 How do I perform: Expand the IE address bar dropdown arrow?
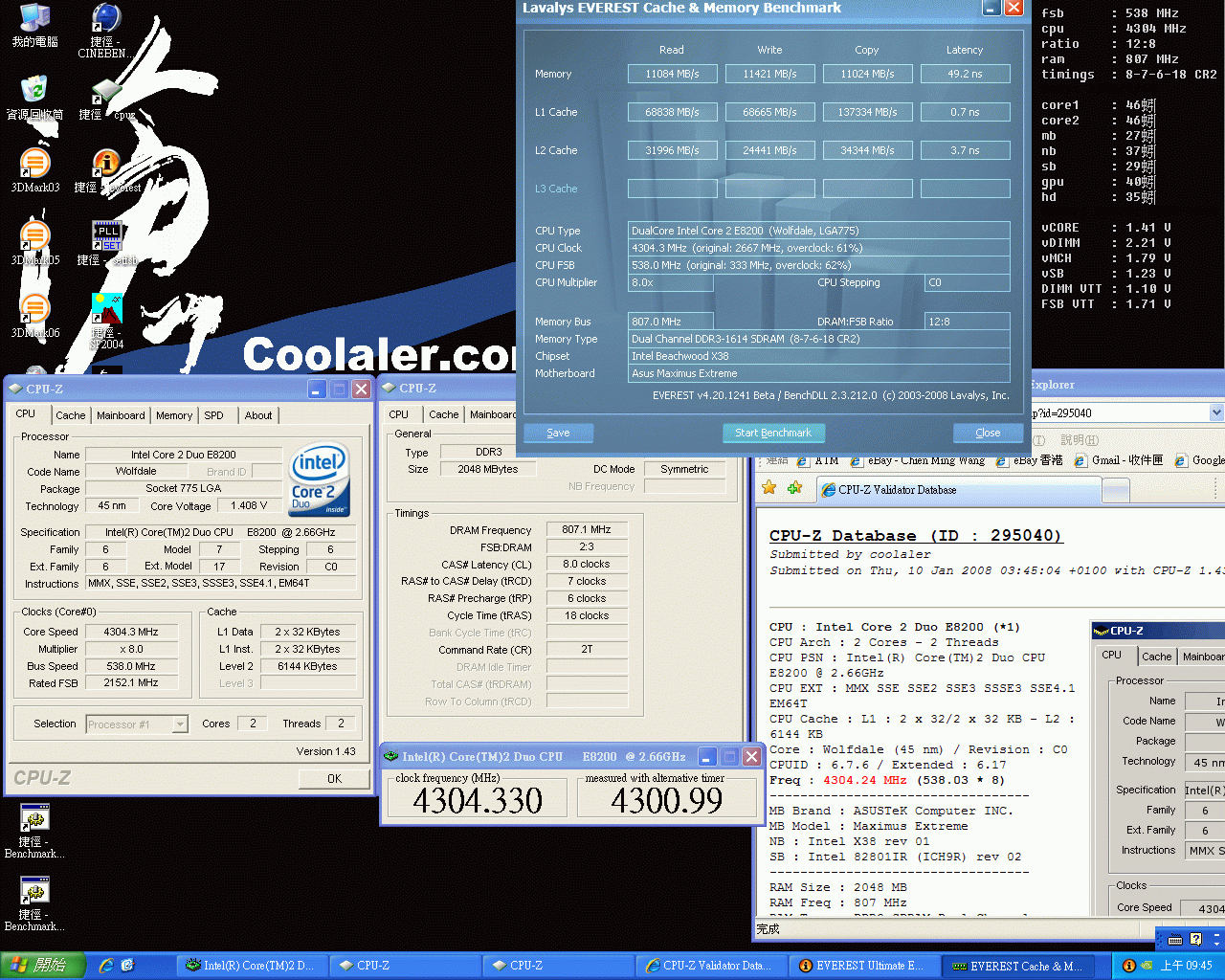pos(1215,412)
